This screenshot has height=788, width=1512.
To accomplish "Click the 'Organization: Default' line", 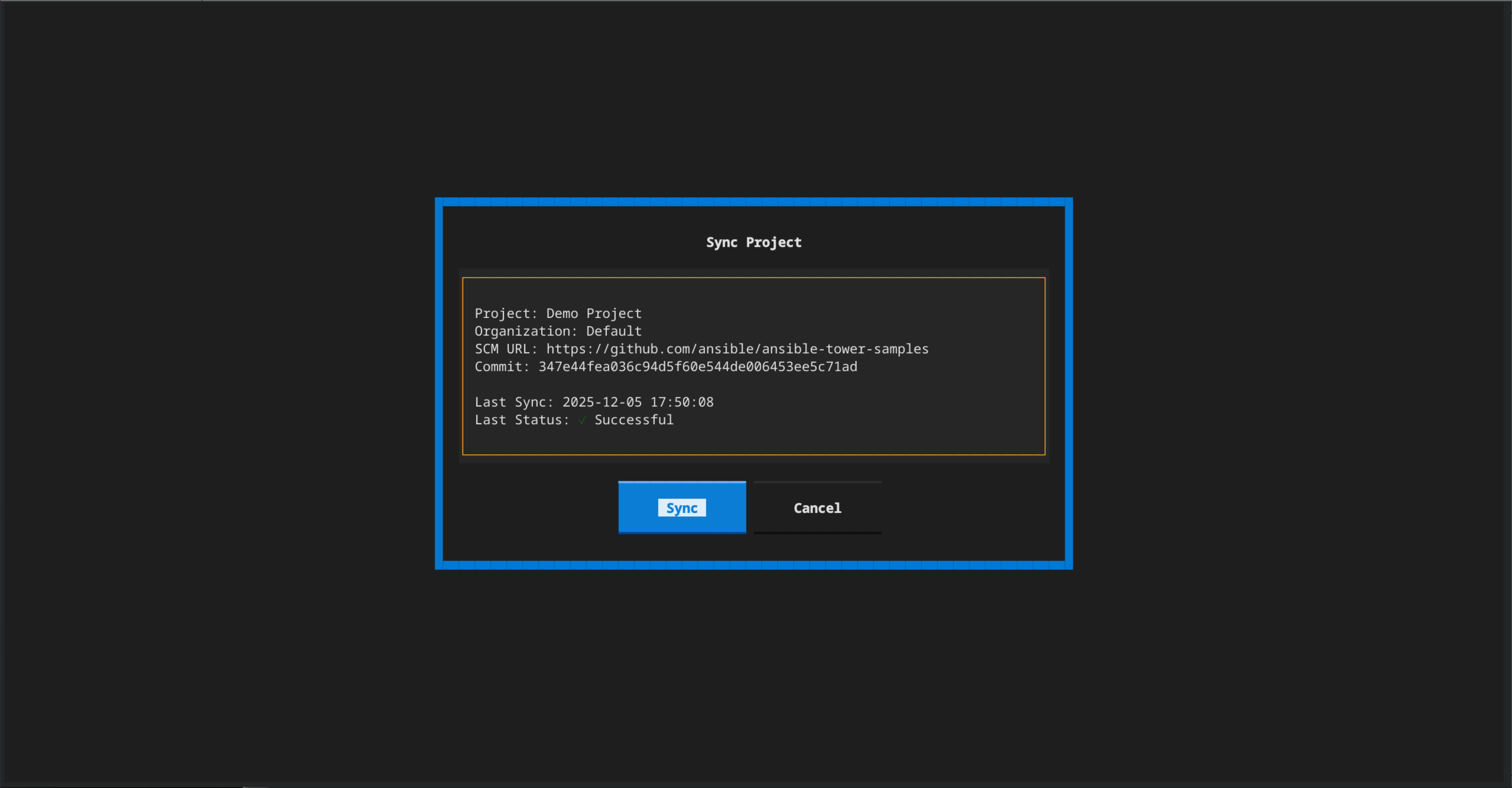I will tap(558, 331).
